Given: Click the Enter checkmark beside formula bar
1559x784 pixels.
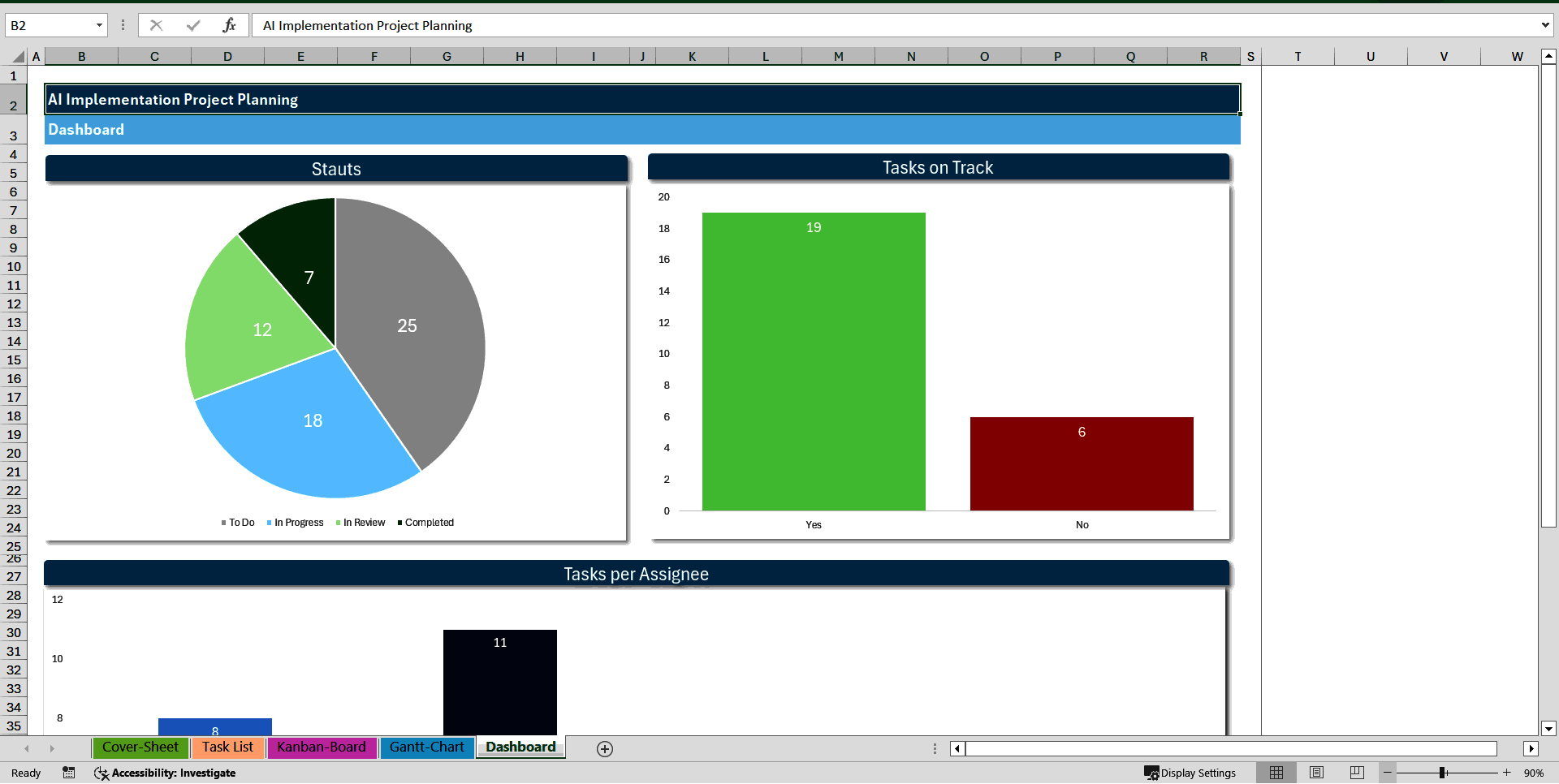Looking at the screenshot, I should tap(192, 25).
